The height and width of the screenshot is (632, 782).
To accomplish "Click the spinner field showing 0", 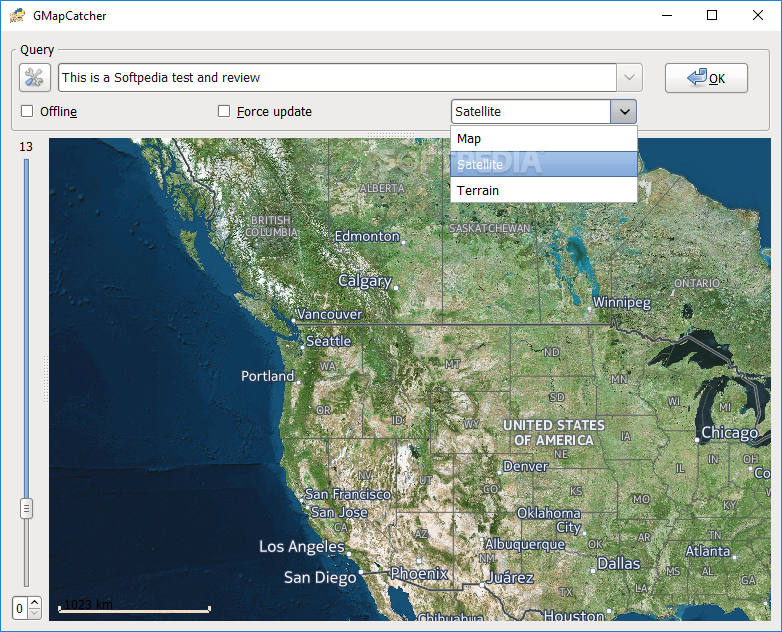I will click(20, 609).
